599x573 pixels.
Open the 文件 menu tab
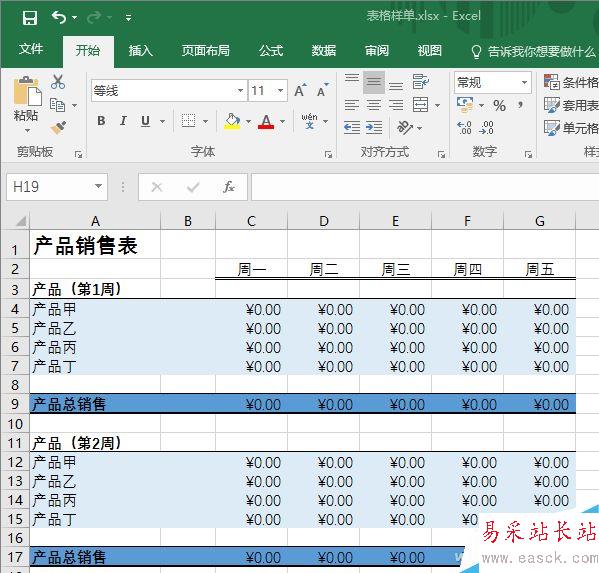point(31,49)
